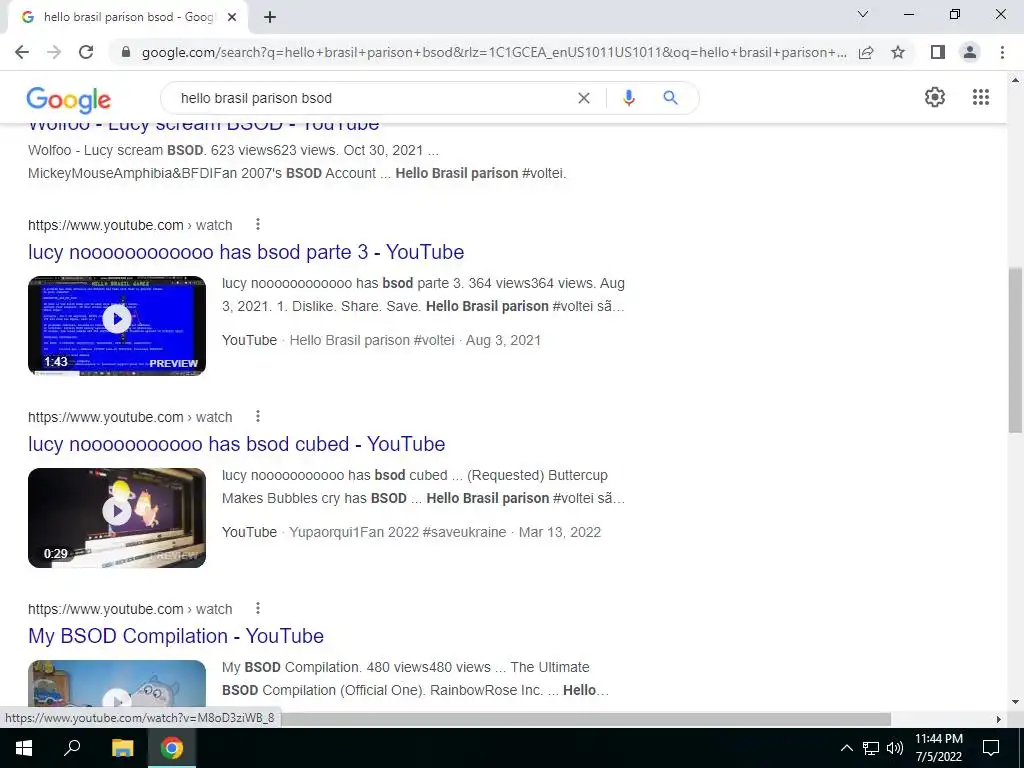The width and height of the screenshot is (1024, 768).
Task: Reload the current page
Action: click(86, 52)
